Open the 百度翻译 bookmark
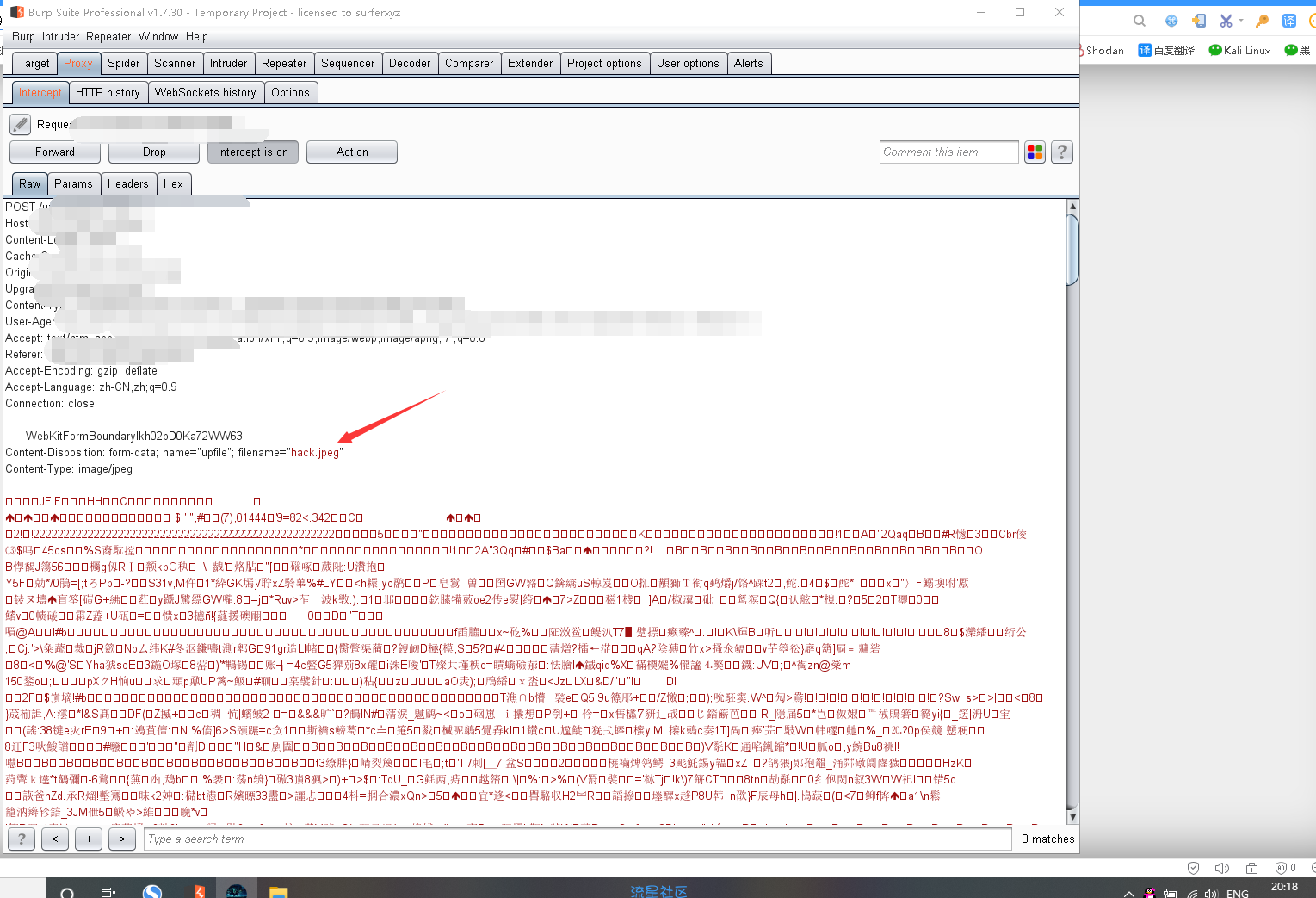 point(1166,50)
